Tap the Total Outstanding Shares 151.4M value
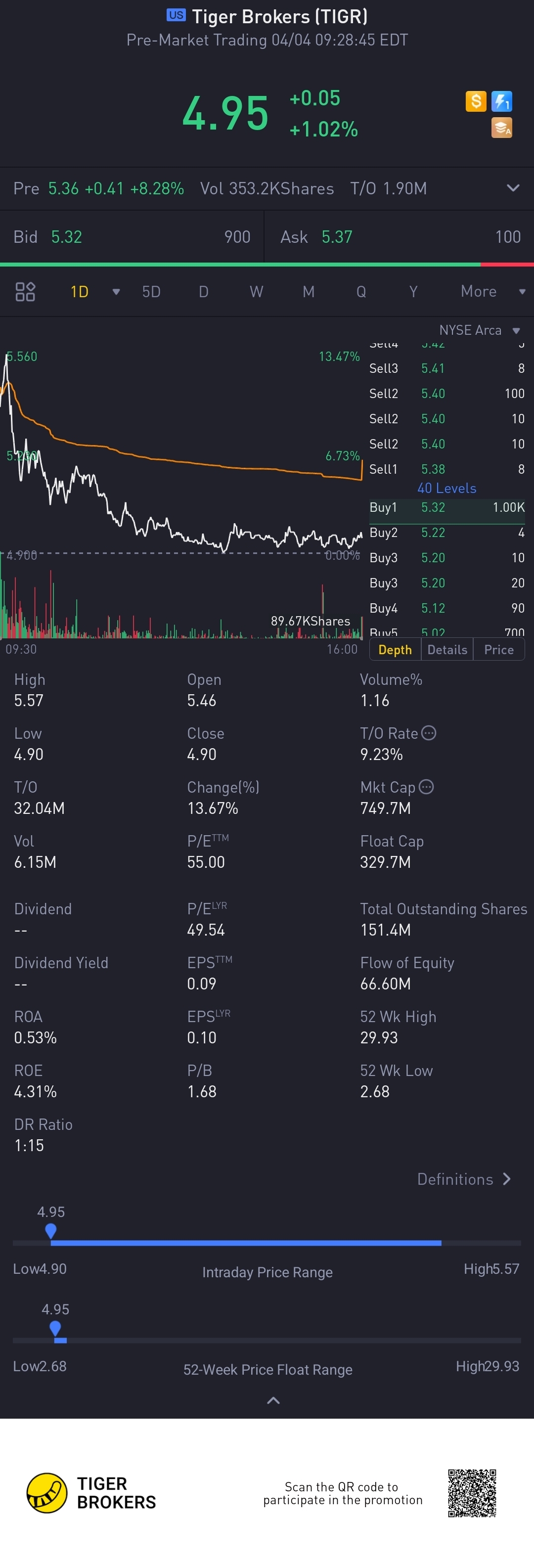The image size is (534, 1568). (x=386, y=930)
